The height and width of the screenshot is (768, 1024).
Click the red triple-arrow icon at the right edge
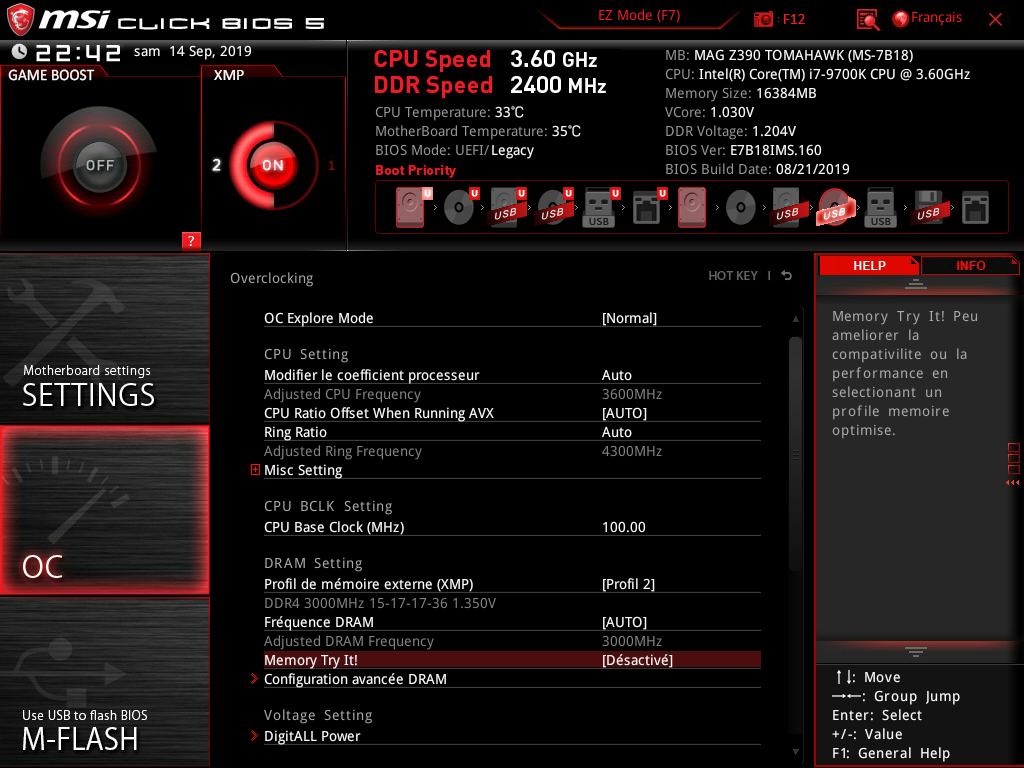[x=1013, y=483]
